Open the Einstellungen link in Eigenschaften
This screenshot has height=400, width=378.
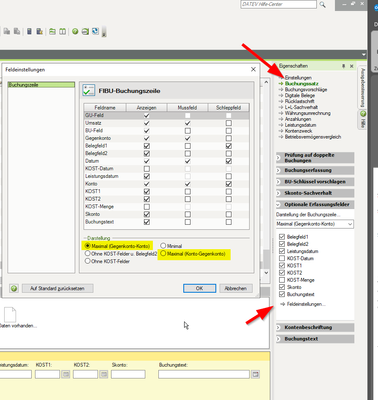click(x=298, y=78)
